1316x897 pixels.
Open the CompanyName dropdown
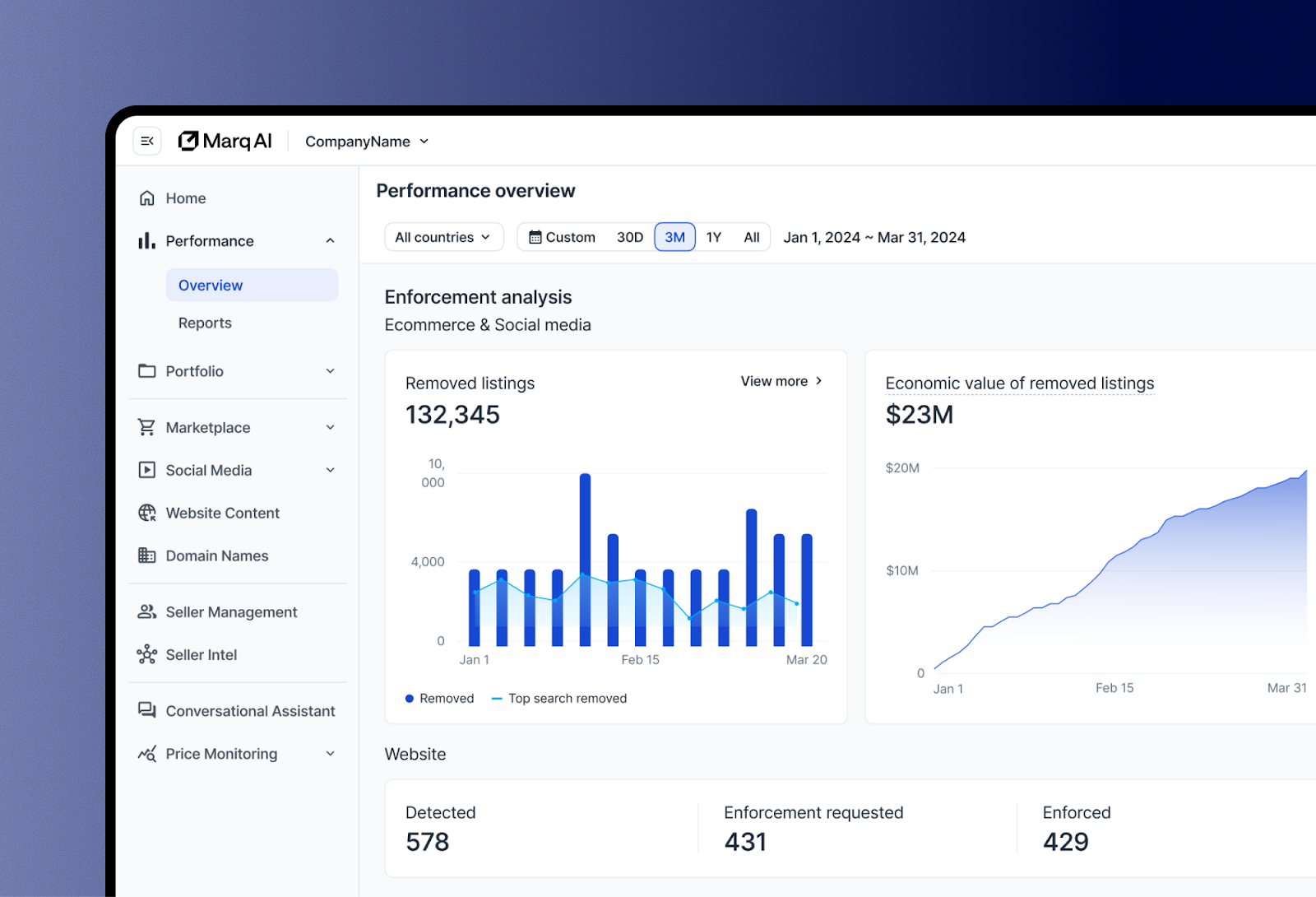tap(367, 142)
